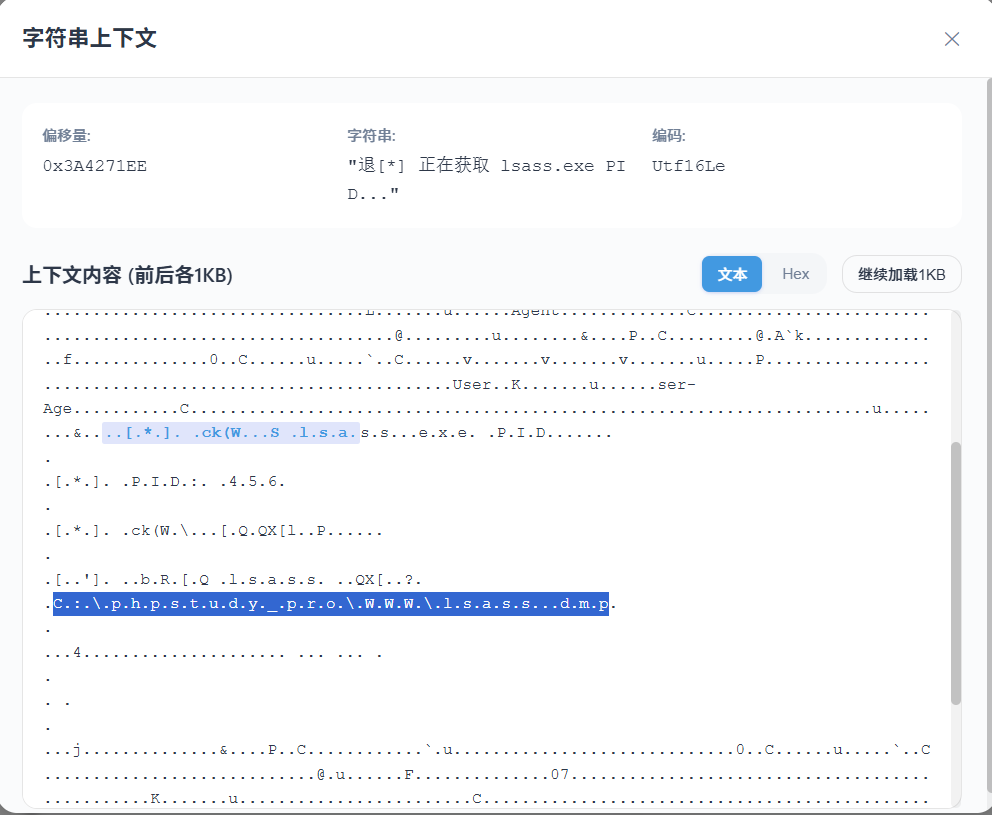992x815 pixels.
Task: Click the line containing b.R.[.Q .l.s.a.s.s.
Action: click(x=233, y=580)
